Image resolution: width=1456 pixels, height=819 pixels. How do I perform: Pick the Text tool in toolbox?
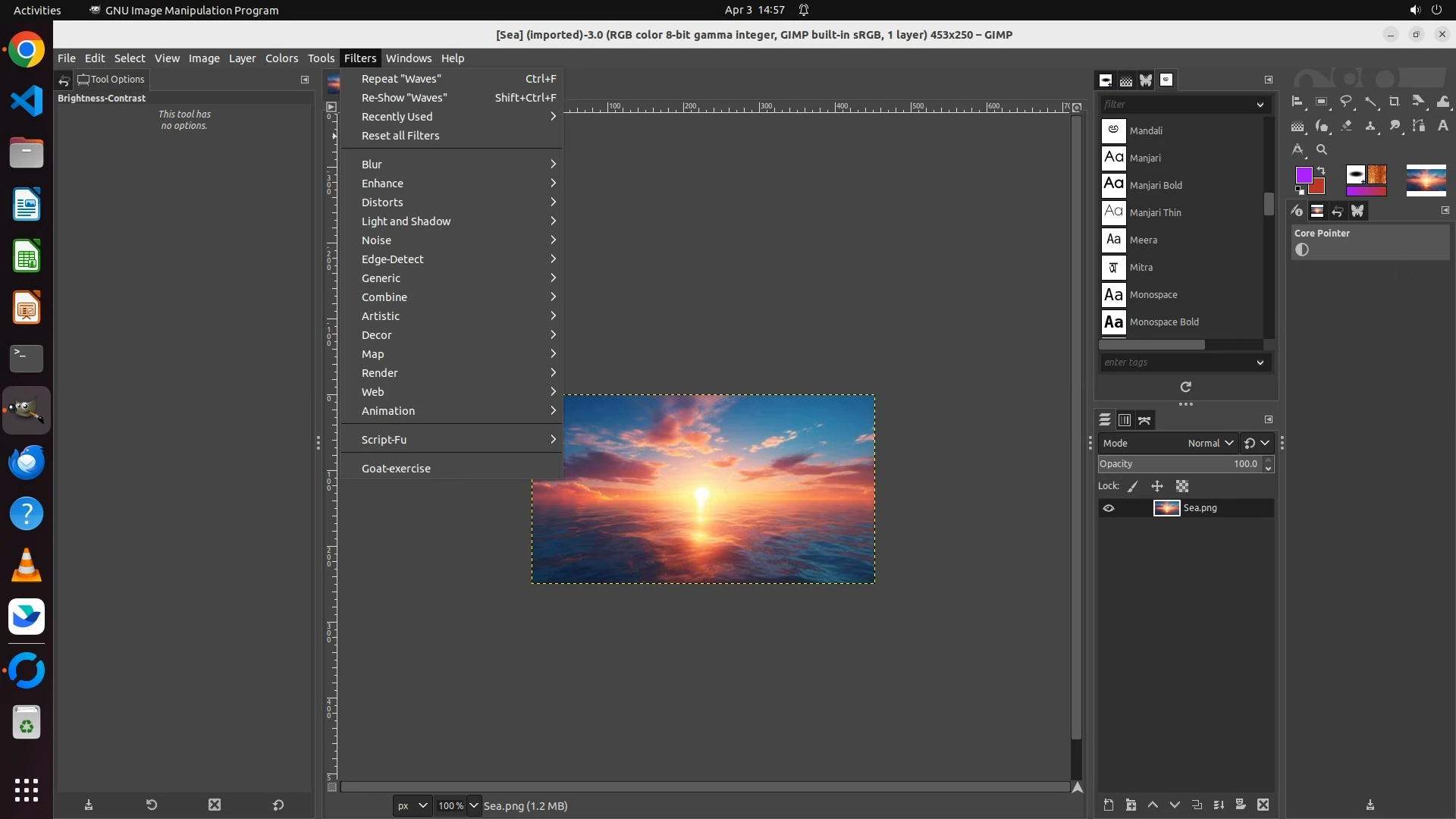[1442, 126]
